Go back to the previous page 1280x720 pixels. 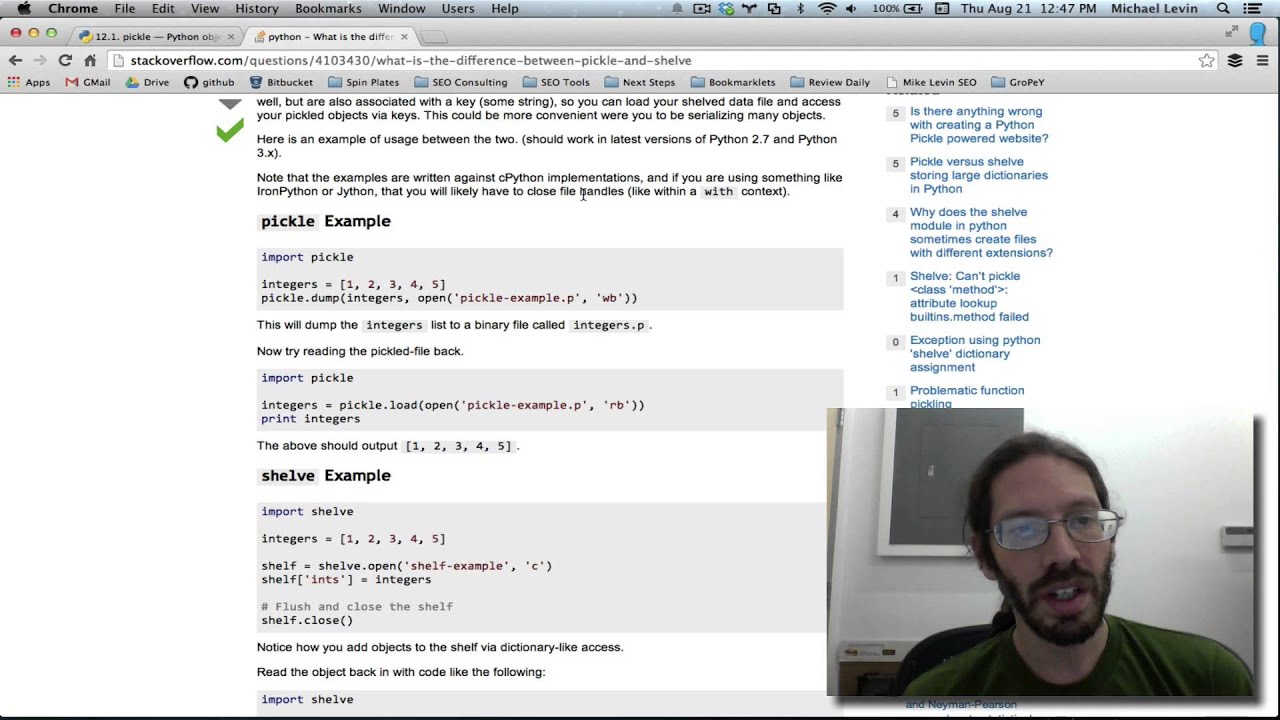click(15, 60)
